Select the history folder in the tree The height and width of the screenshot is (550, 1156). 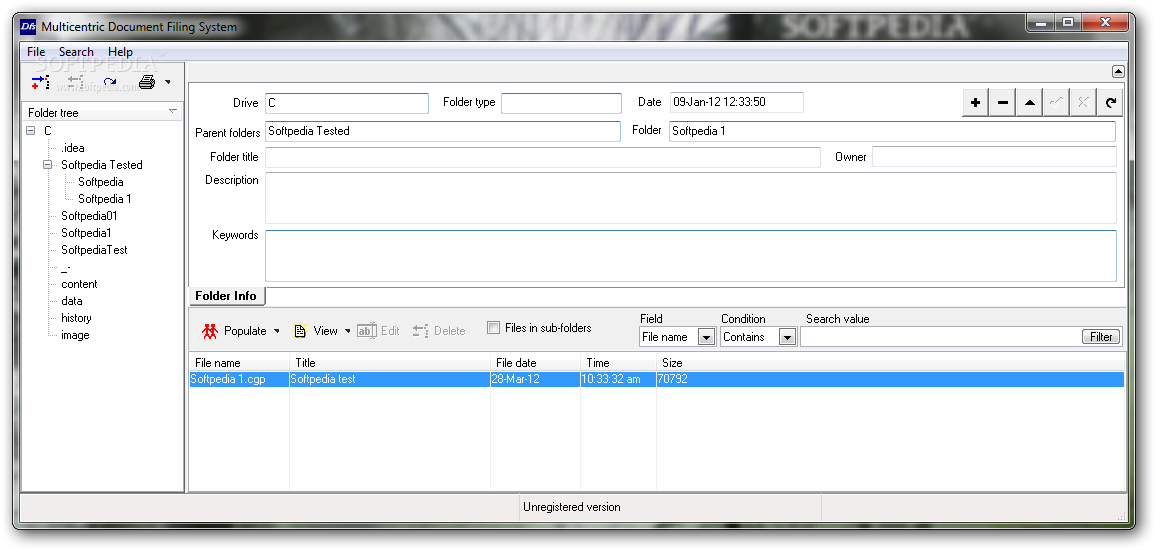[76, 318]
